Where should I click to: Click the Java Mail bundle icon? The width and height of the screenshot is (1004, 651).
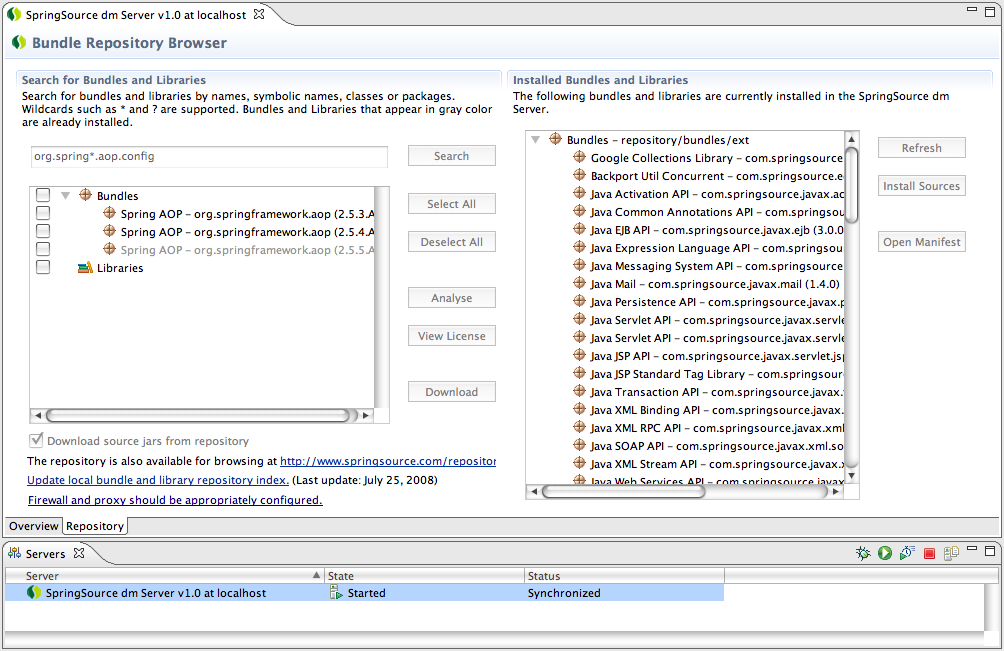579,283
